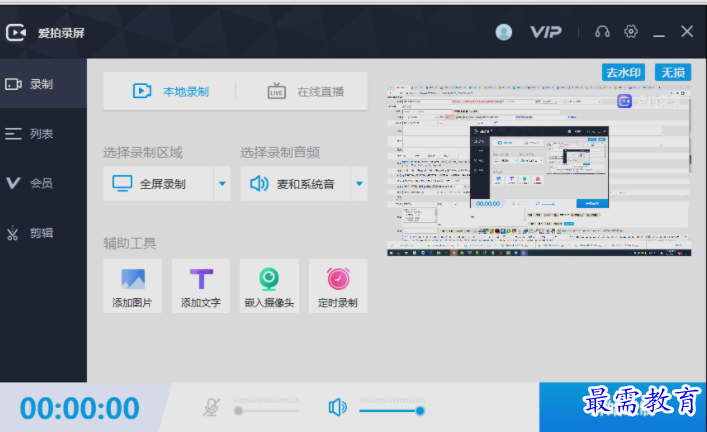Open the 会员 sidebar section
707x432 pixels.
(x=43, y=183)
